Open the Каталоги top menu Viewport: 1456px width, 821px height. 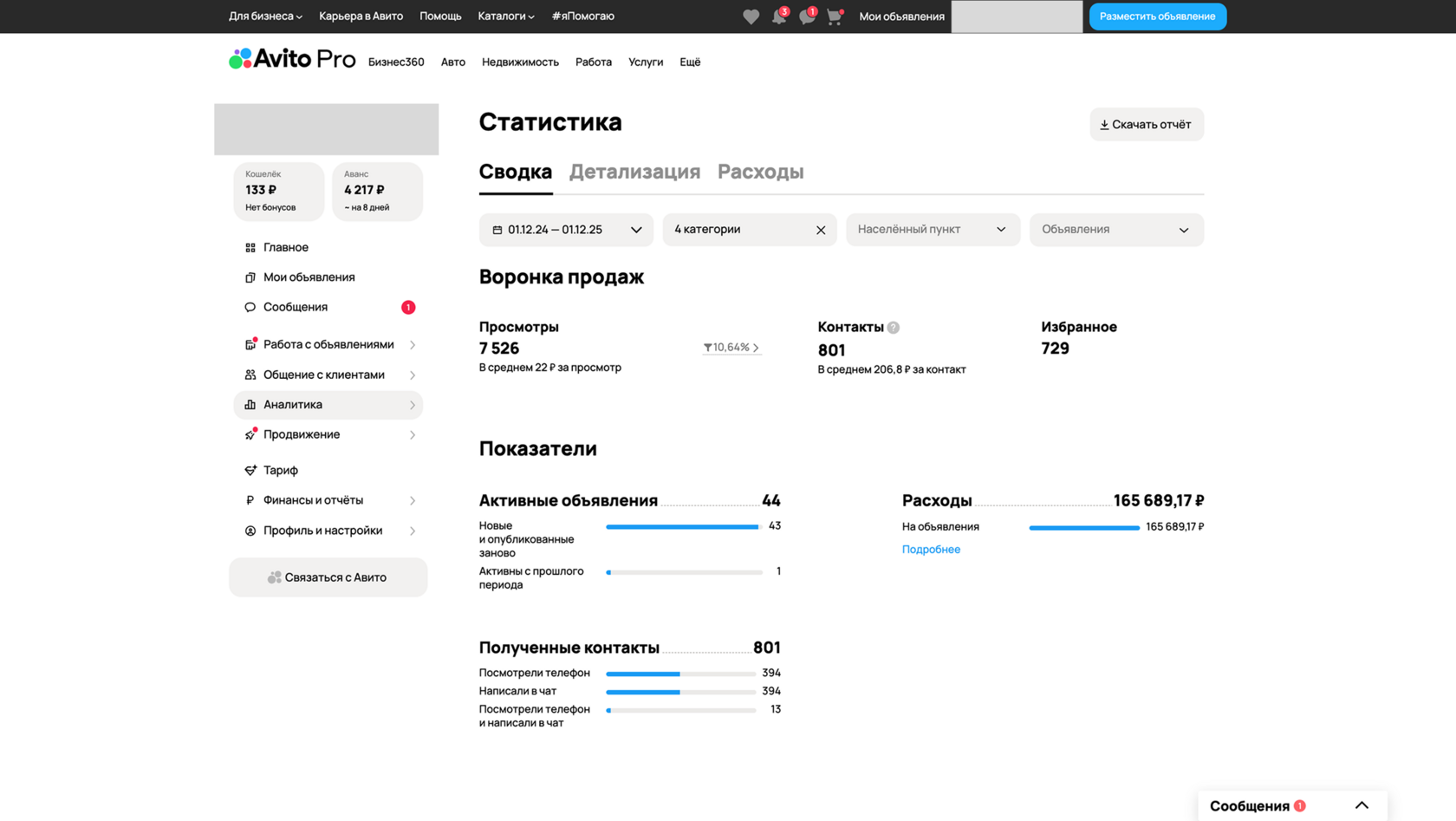point(506,16)
